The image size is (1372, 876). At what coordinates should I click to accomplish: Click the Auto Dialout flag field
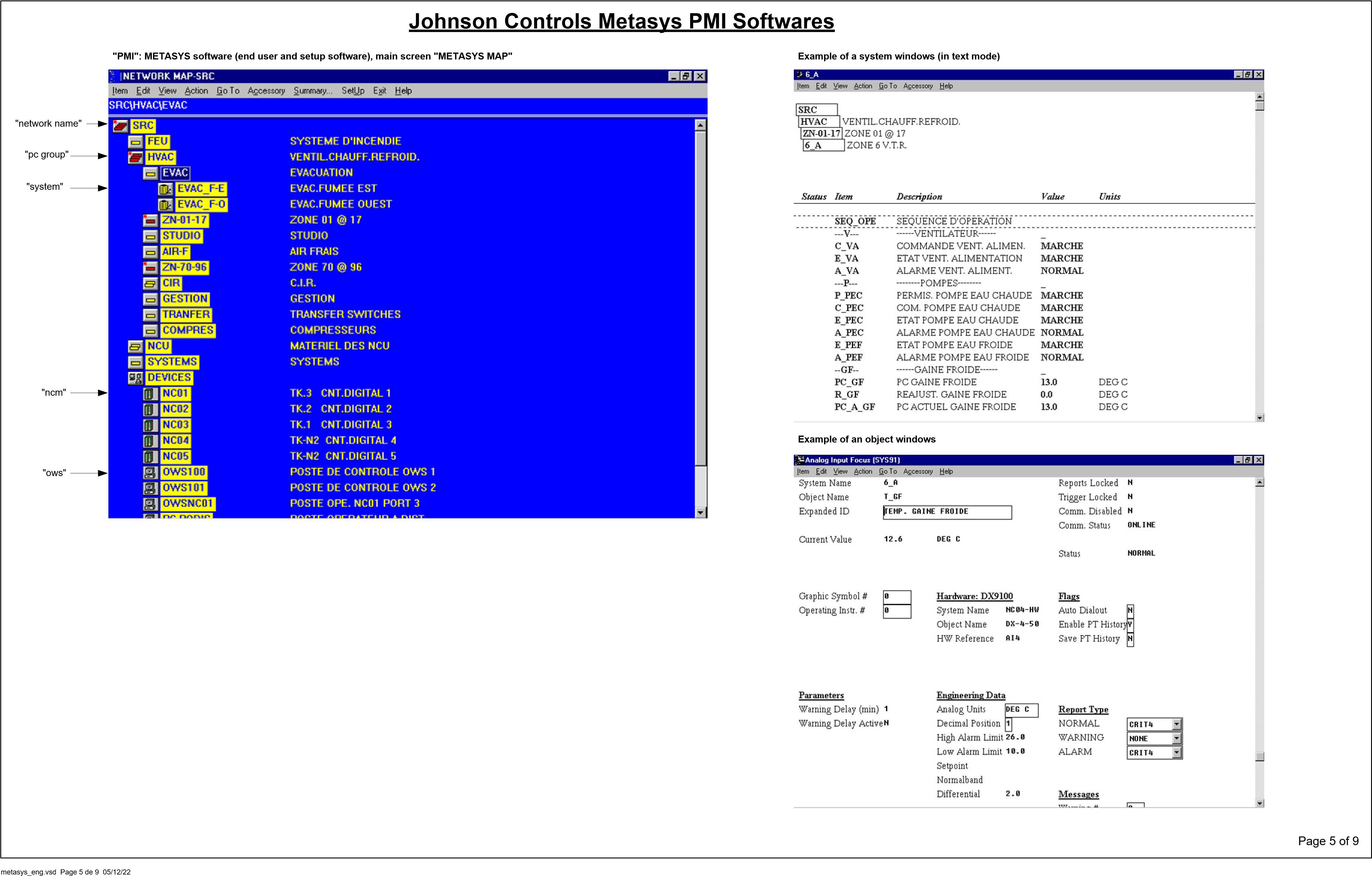coord(1130,611)
